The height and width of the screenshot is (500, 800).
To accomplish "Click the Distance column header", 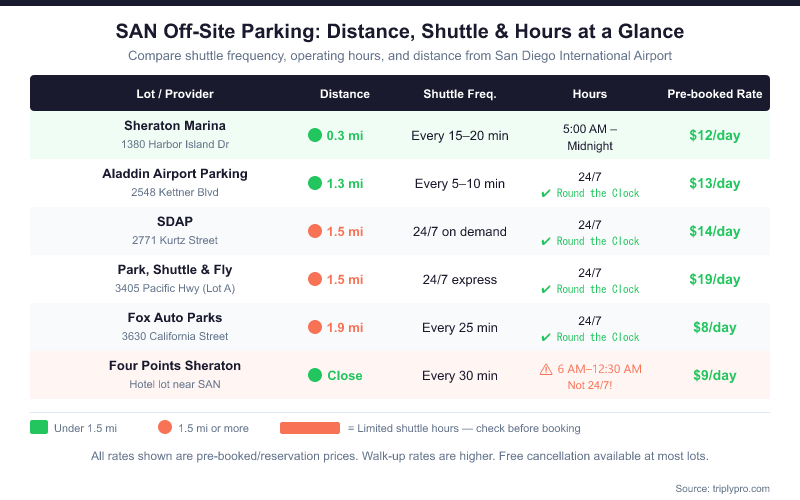I will click(x=345, y=94).
